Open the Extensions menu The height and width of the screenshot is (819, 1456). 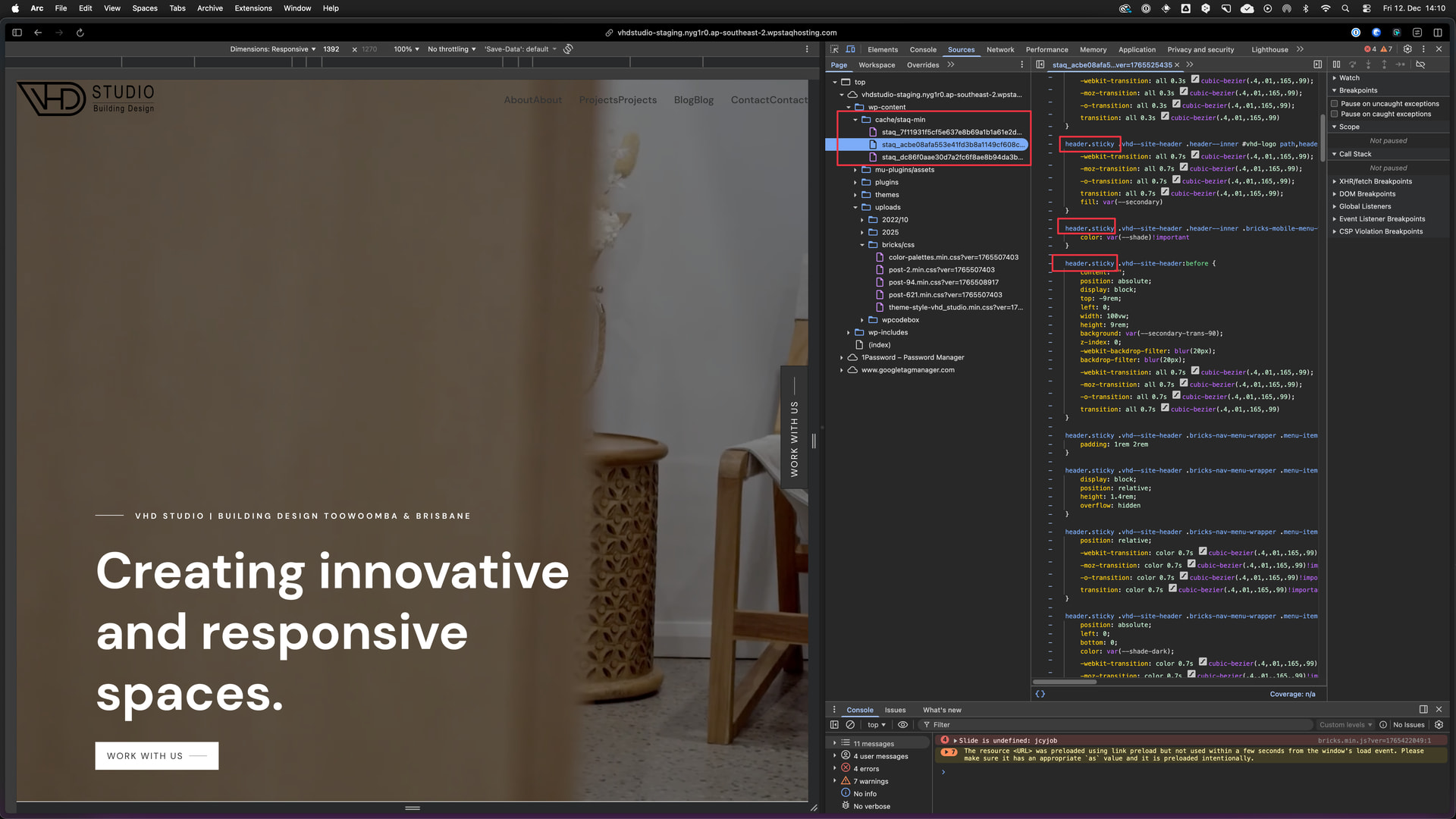[253, 8]
